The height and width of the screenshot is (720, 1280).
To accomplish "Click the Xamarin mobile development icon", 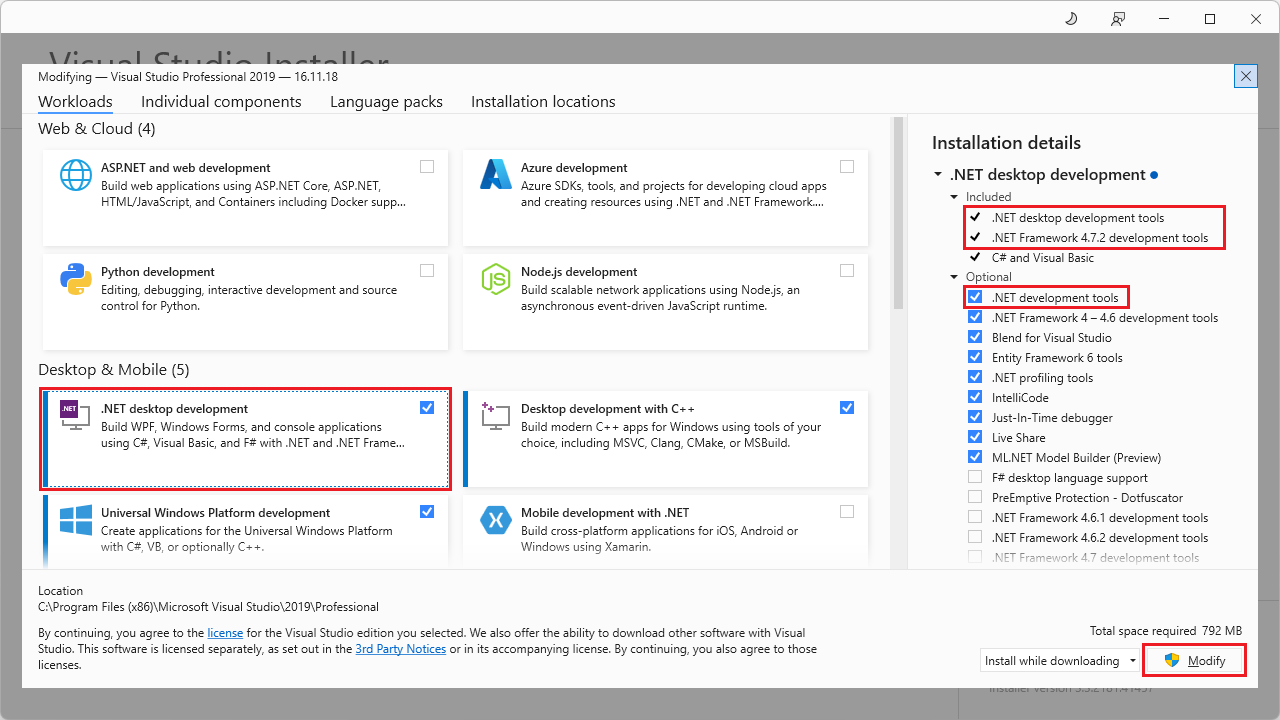I will 495,519.
